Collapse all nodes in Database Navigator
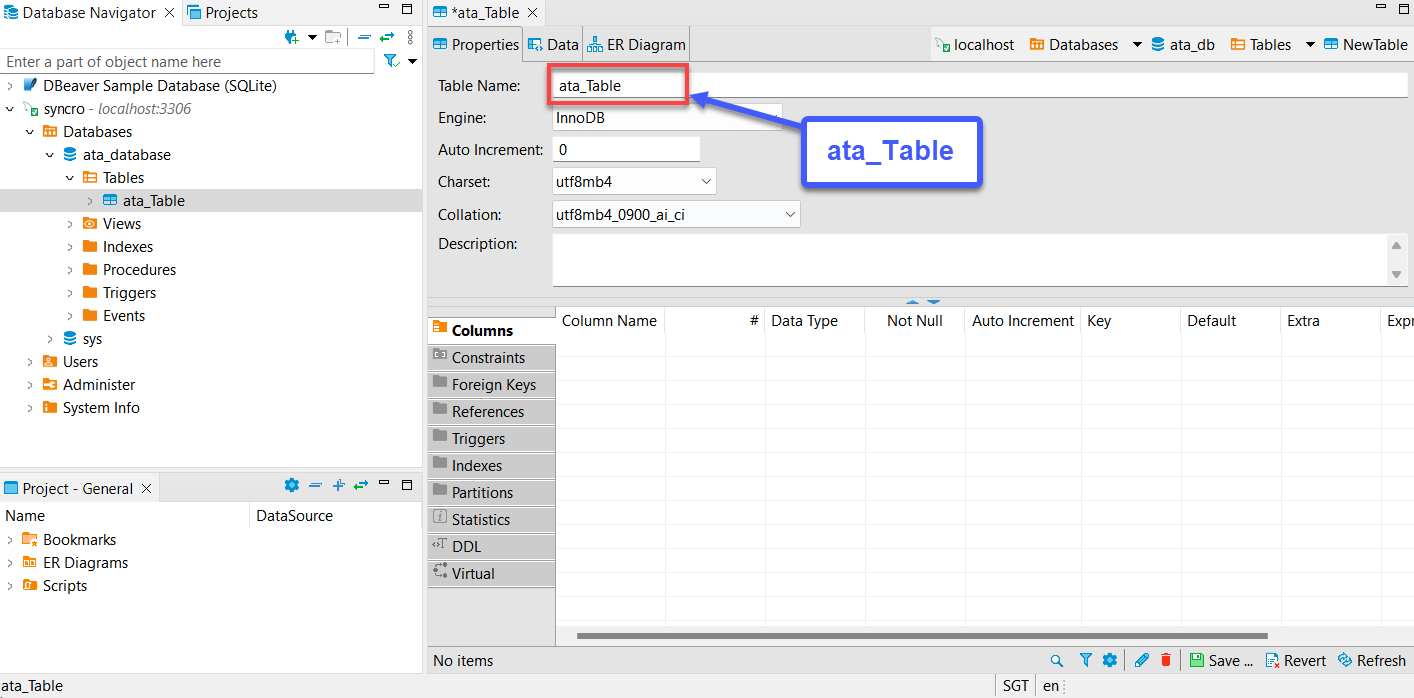The image size is (1414, 698). [x=364, y=37]
